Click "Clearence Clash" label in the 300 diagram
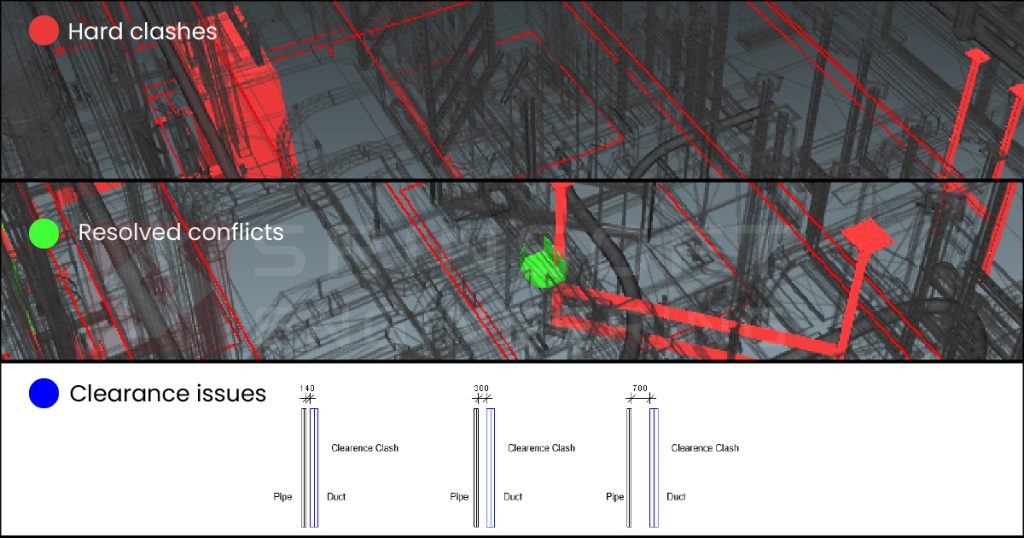The width and height of the screenshot is (1024, 538). coord(541,448)
